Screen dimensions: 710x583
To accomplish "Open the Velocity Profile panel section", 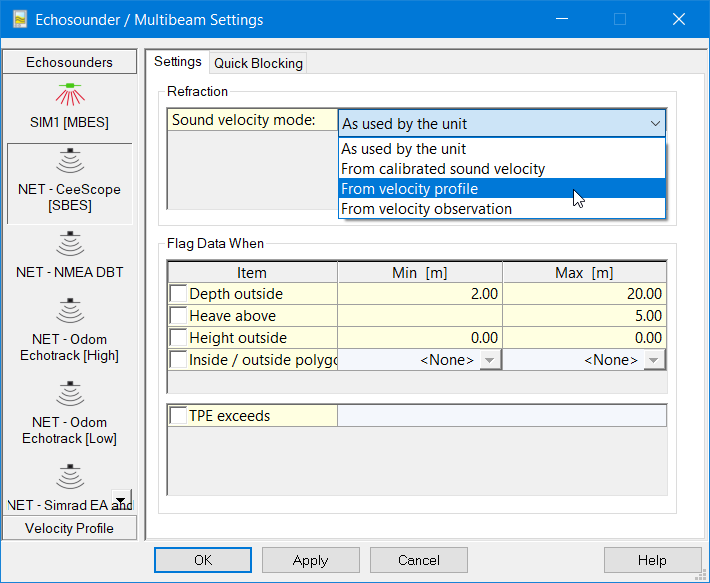I will 69,528.
